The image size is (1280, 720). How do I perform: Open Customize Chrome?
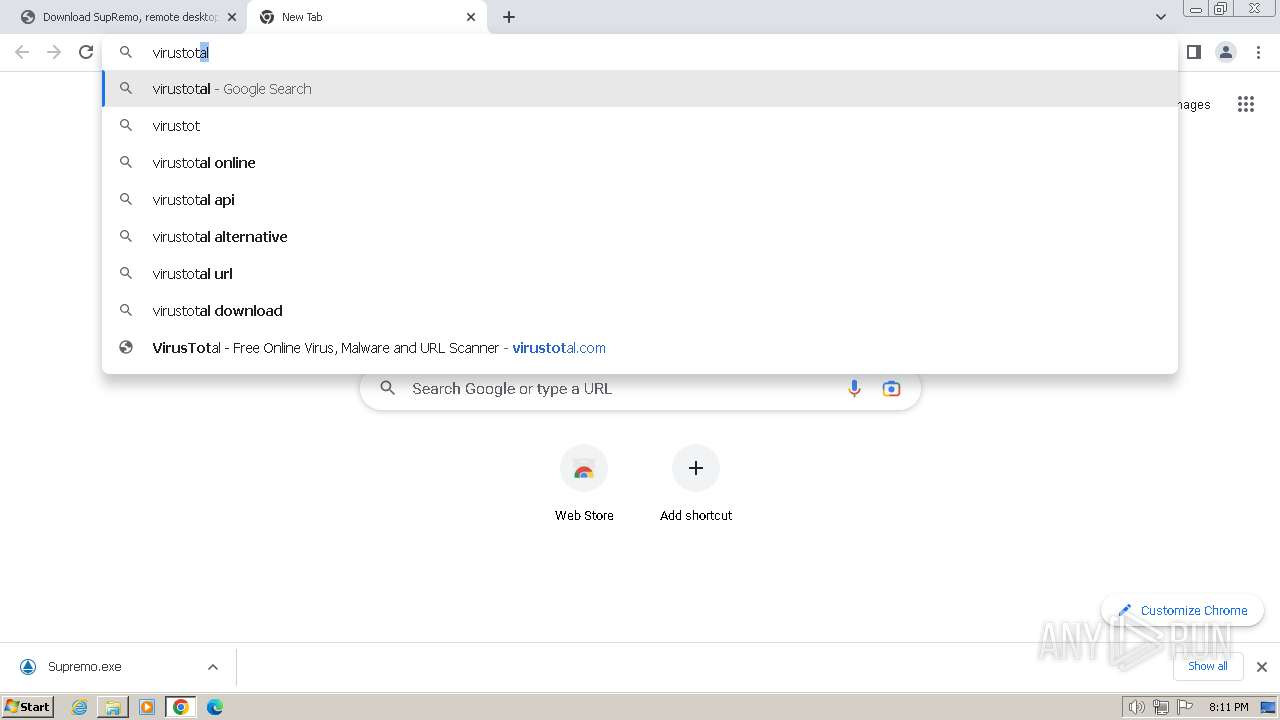point(1183,610)
